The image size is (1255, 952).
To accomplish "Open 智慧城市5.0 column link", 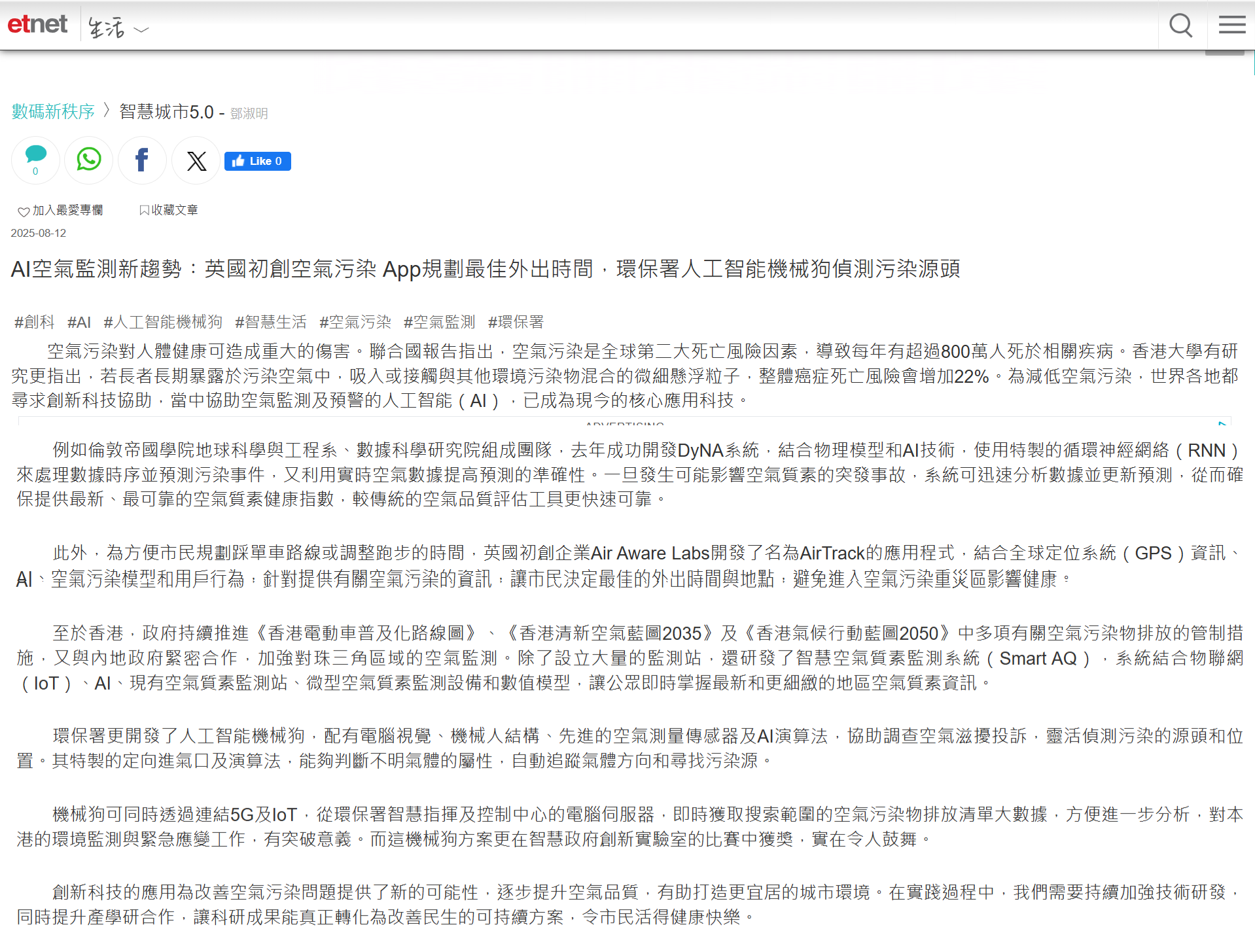I will [166, 112].
